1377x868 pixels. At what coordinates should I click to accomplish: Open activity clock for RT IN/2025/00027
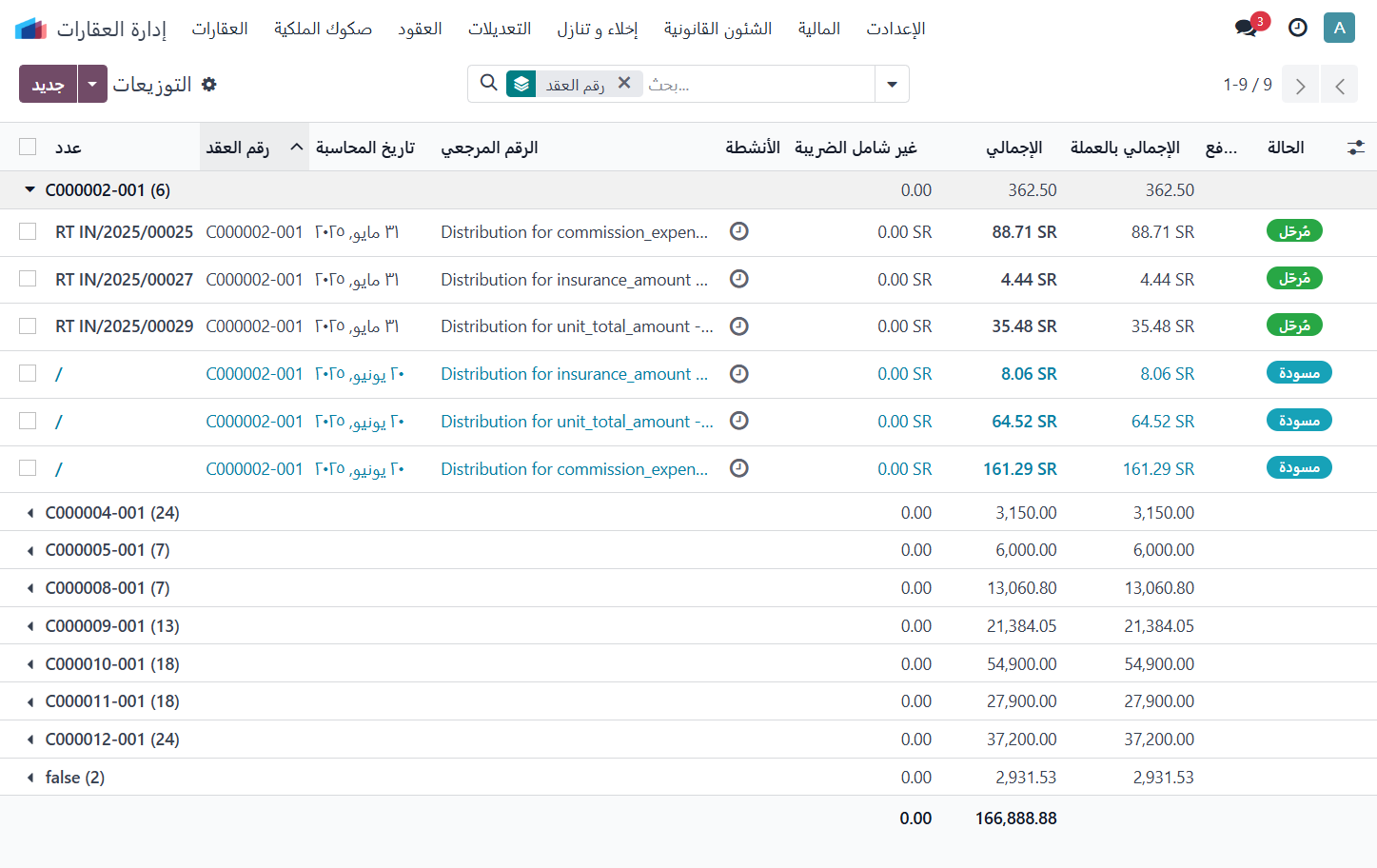pos(739,279)
